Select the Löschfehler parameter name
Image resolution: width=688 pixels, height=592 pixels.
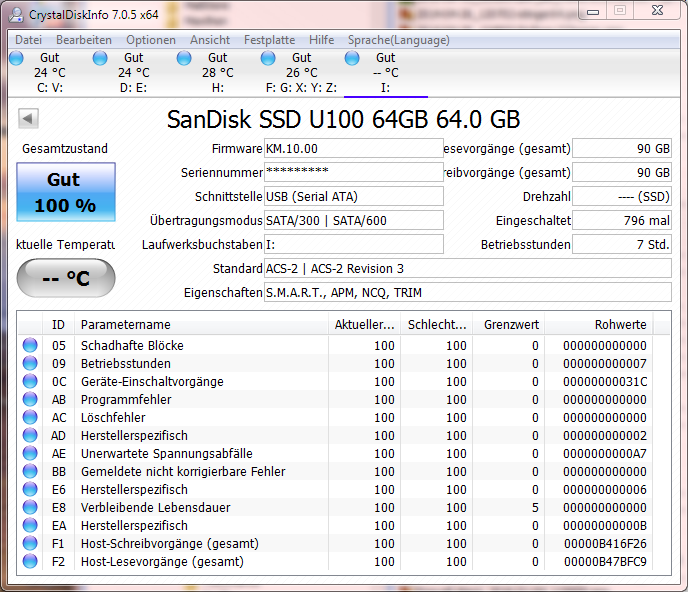click(113, 417)
